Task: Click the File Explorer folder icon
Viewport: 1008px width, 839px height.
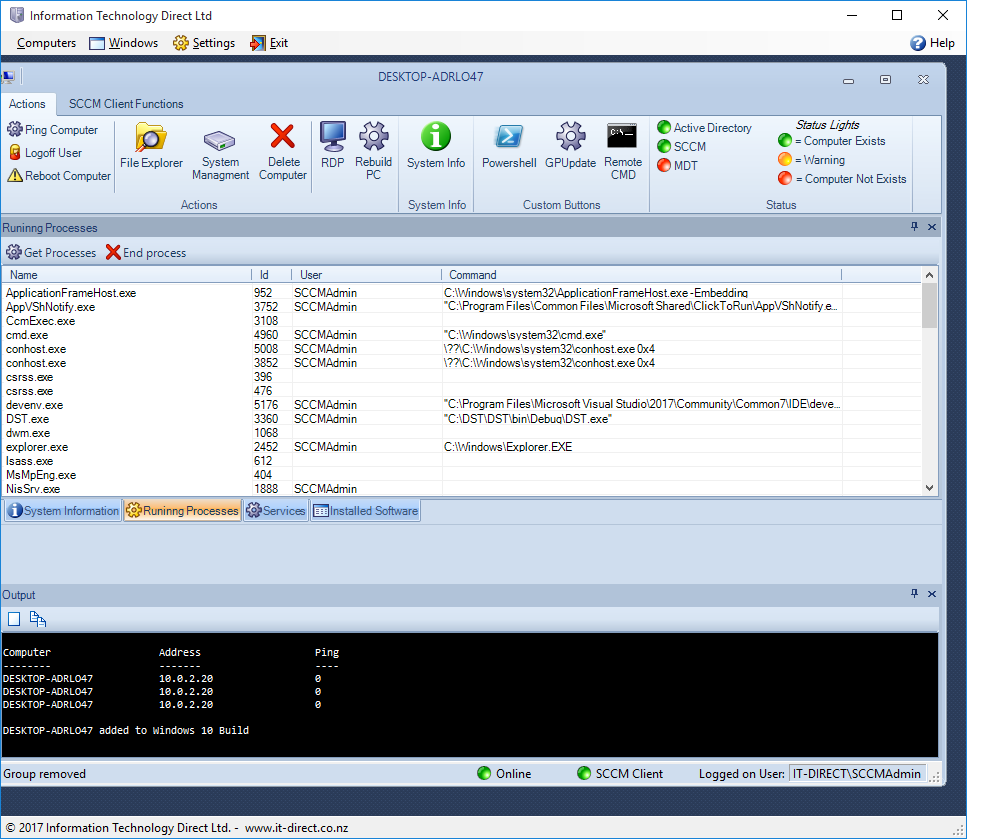Action: pos(151,137)
